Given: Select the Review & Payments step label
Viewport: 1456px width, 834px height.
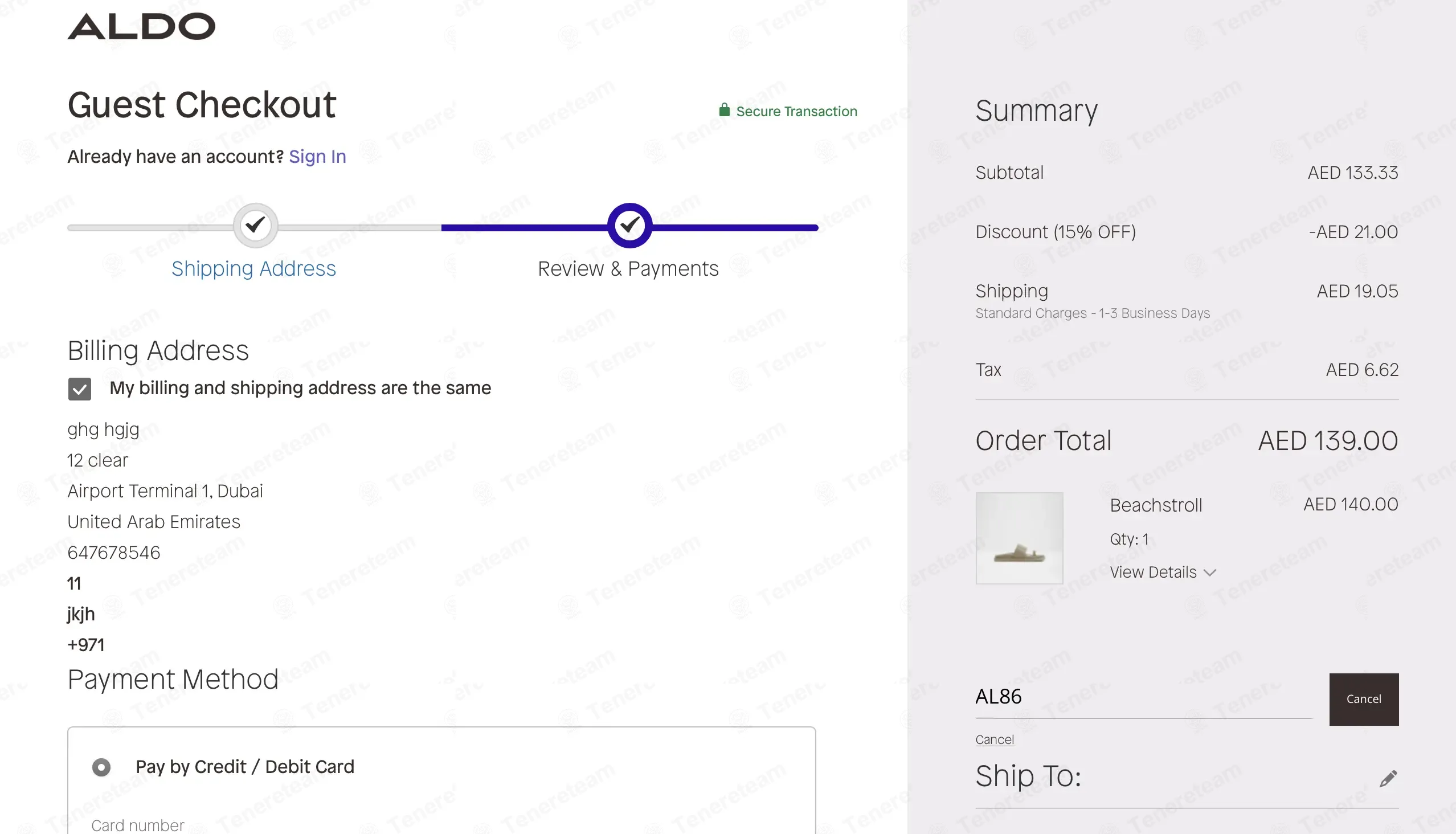Looking at the screenshot, I should tap(628, 269).
